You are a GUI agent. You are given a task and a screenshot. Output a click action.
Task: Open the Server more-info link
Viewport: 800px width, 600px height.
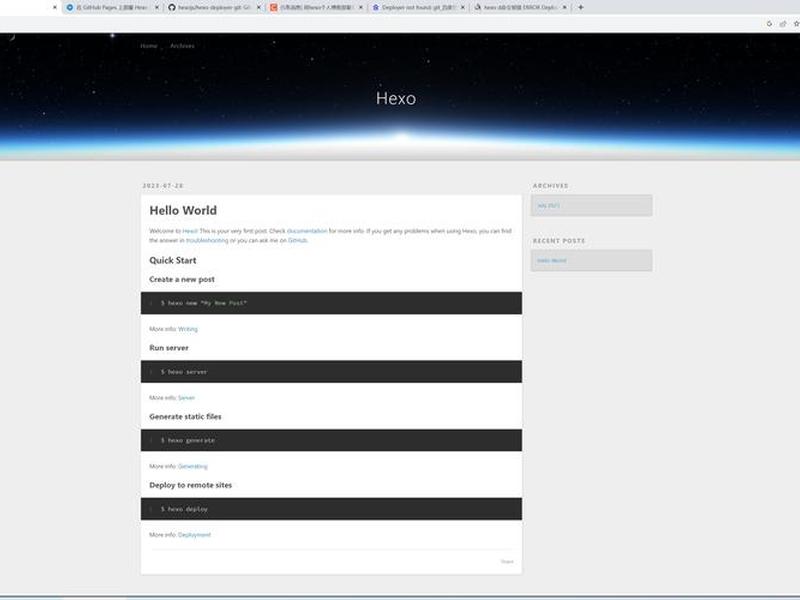(x=186, y=397)
